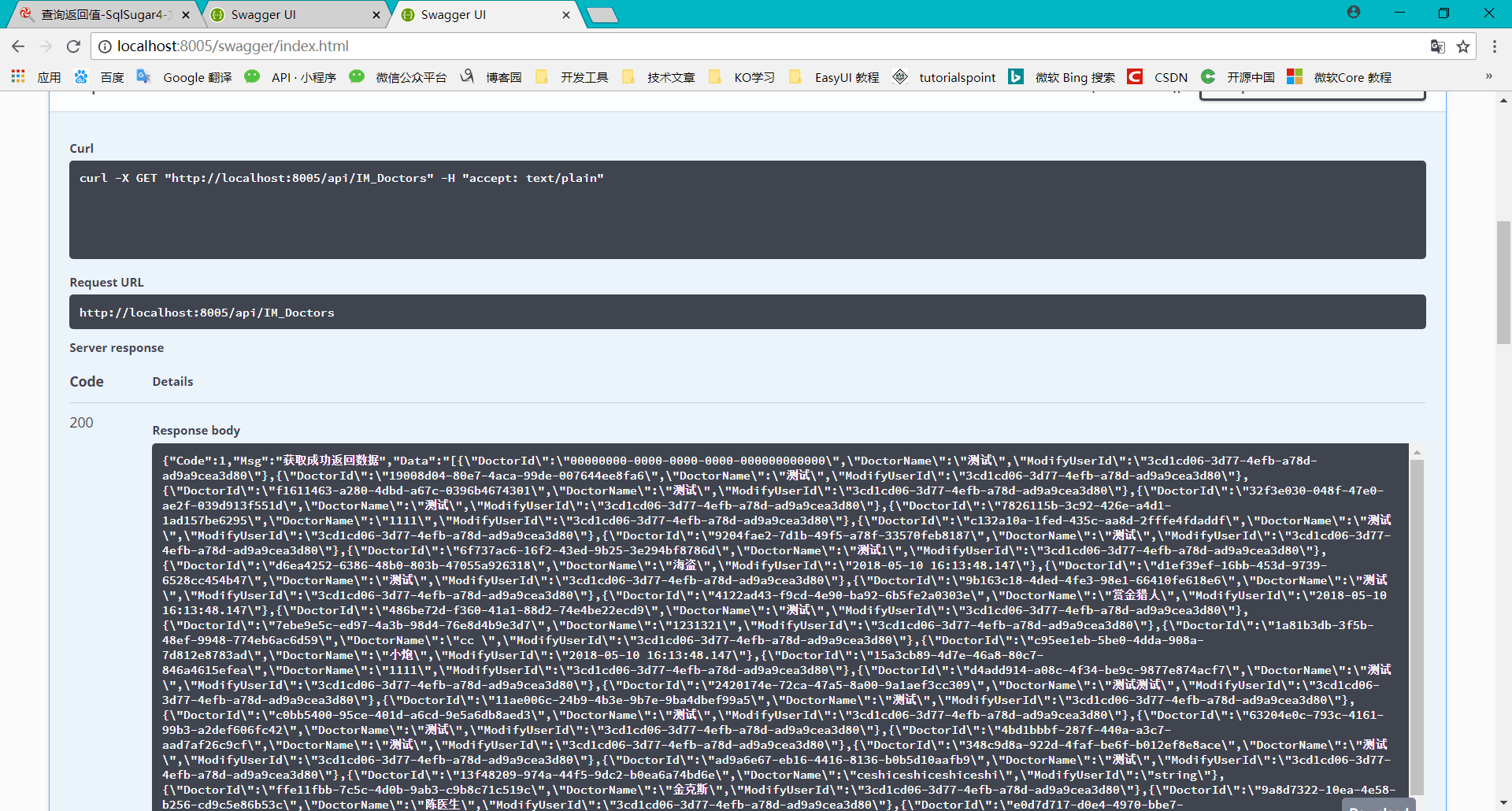Image resolution: width=1512 pixels, height=811 pixels.
Task: Click the page scrollbar up arrow
Action: (1504, 100)
